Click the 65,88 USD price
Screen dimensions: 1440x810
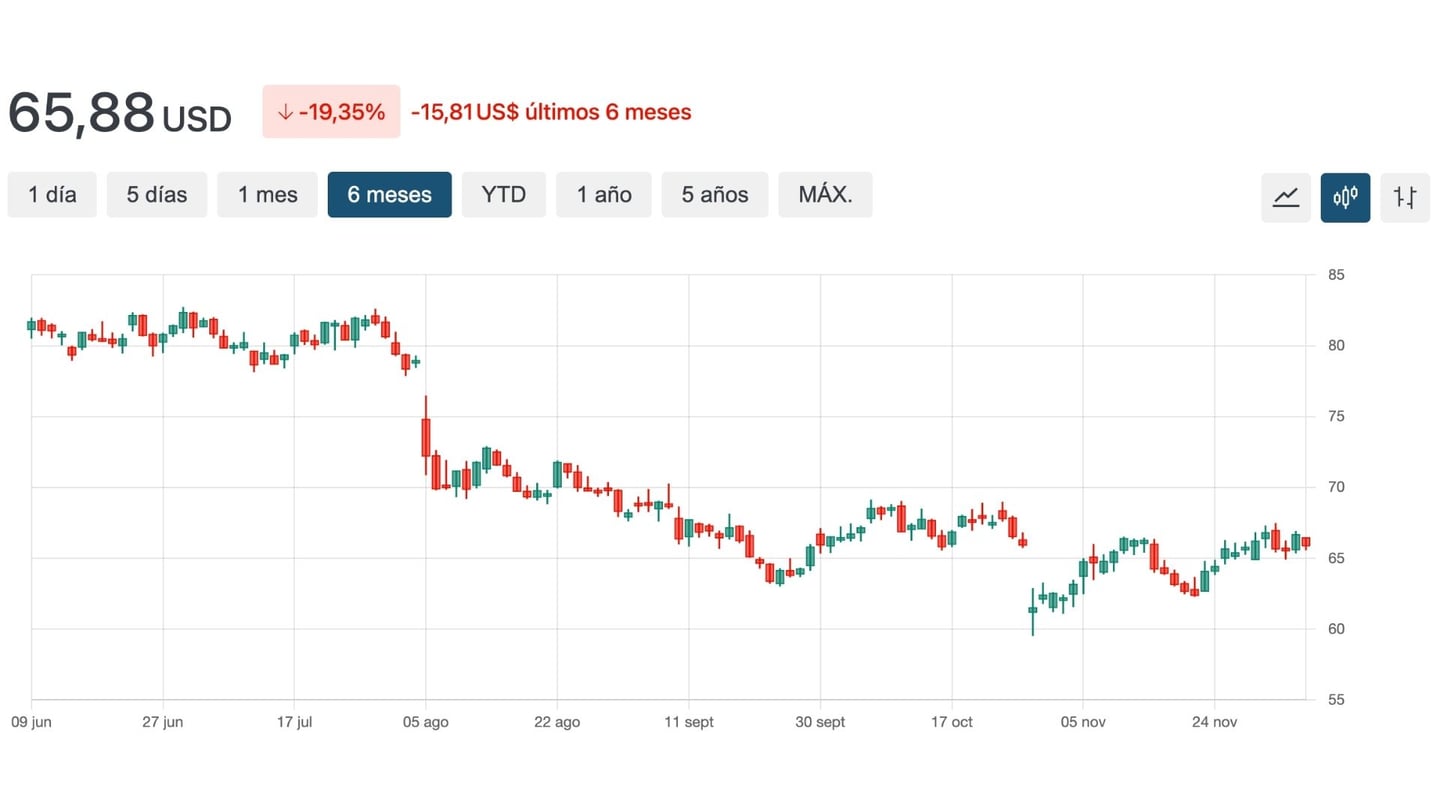pyautogui.click(x=119, y=112)
